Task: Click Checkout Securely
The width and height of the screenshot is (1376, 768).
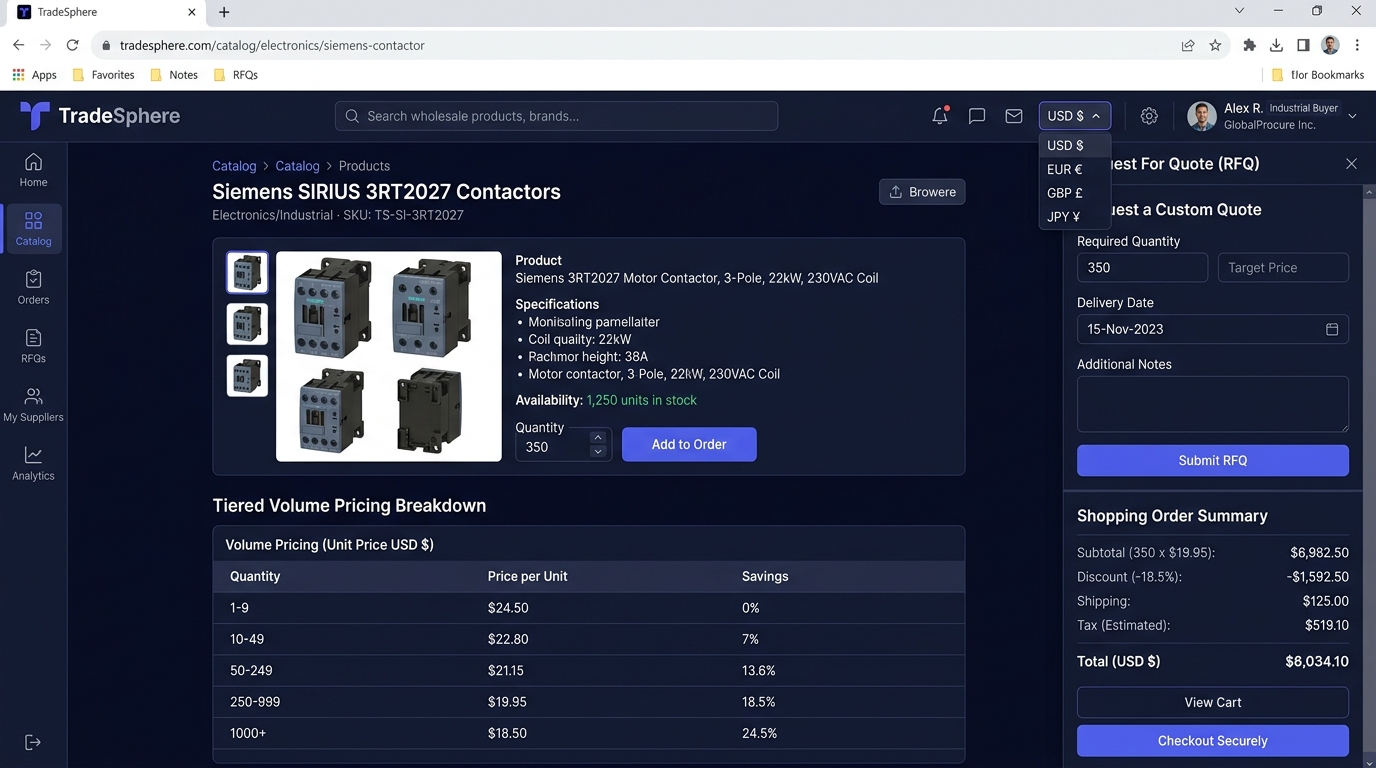Action: (x=1212, y=741)
